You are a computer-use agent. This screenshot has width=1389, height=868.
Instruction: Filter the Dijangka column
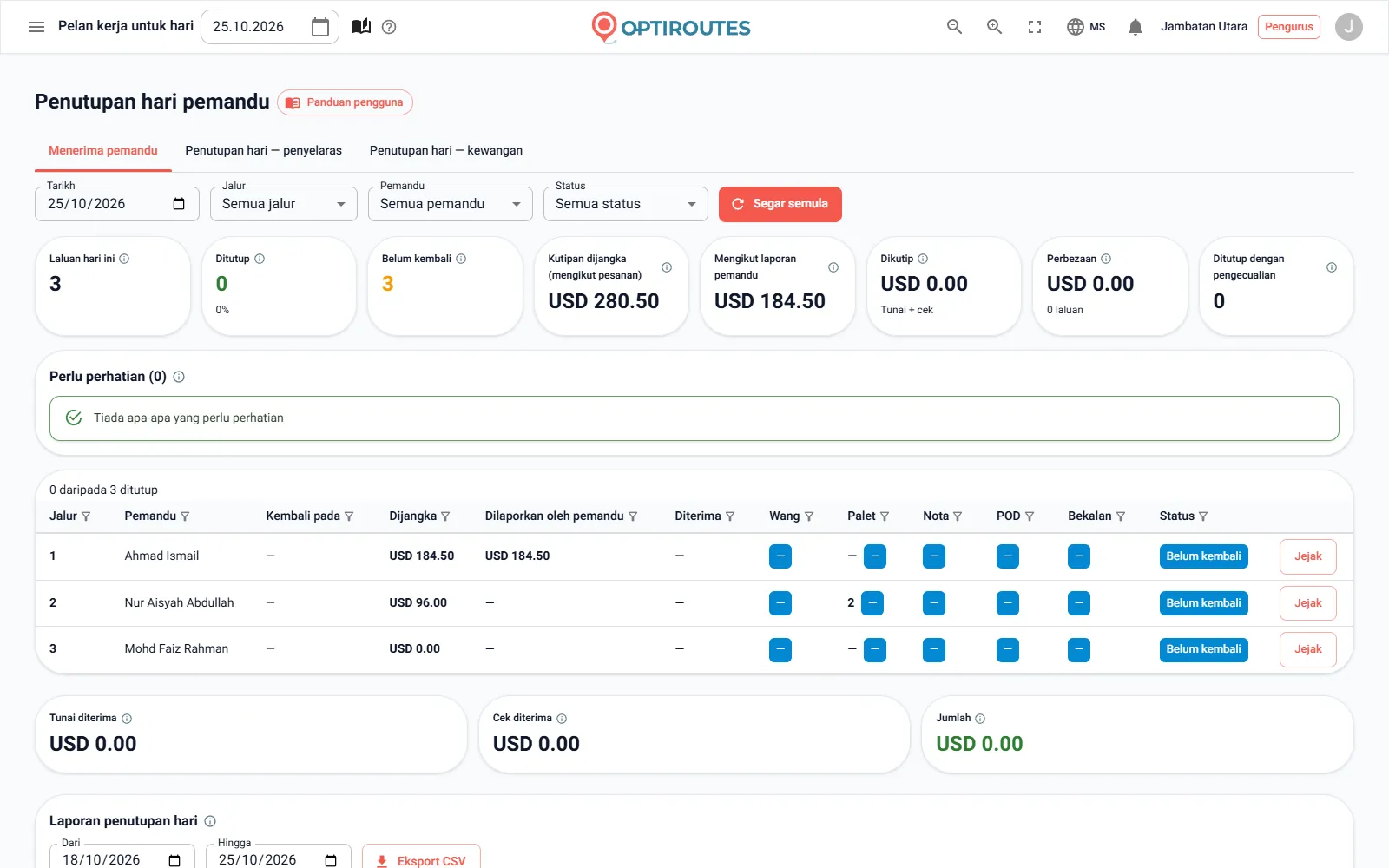(444, 516)
